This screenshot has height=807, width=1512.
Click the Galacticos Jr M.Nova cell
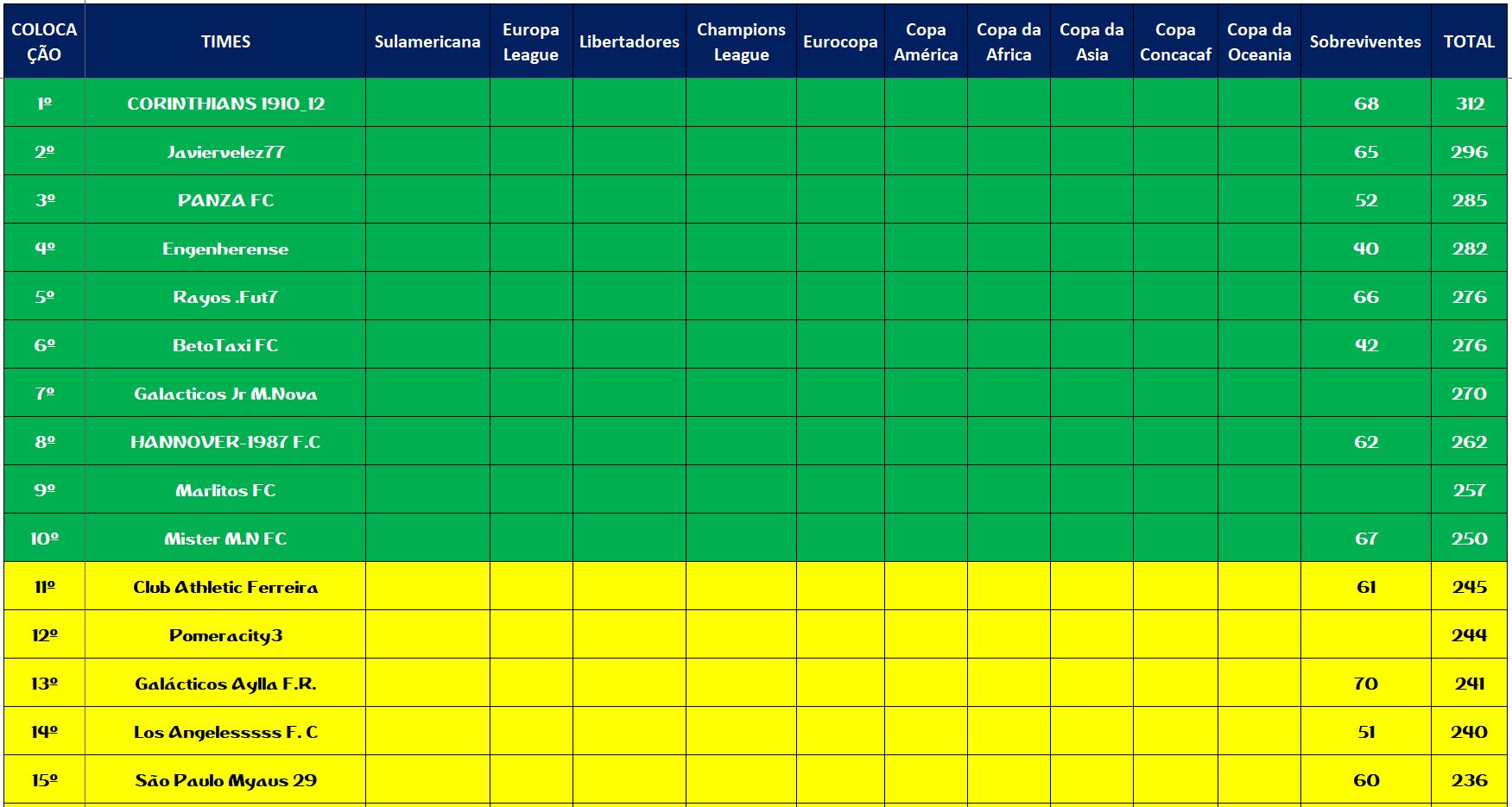(225, 394)
